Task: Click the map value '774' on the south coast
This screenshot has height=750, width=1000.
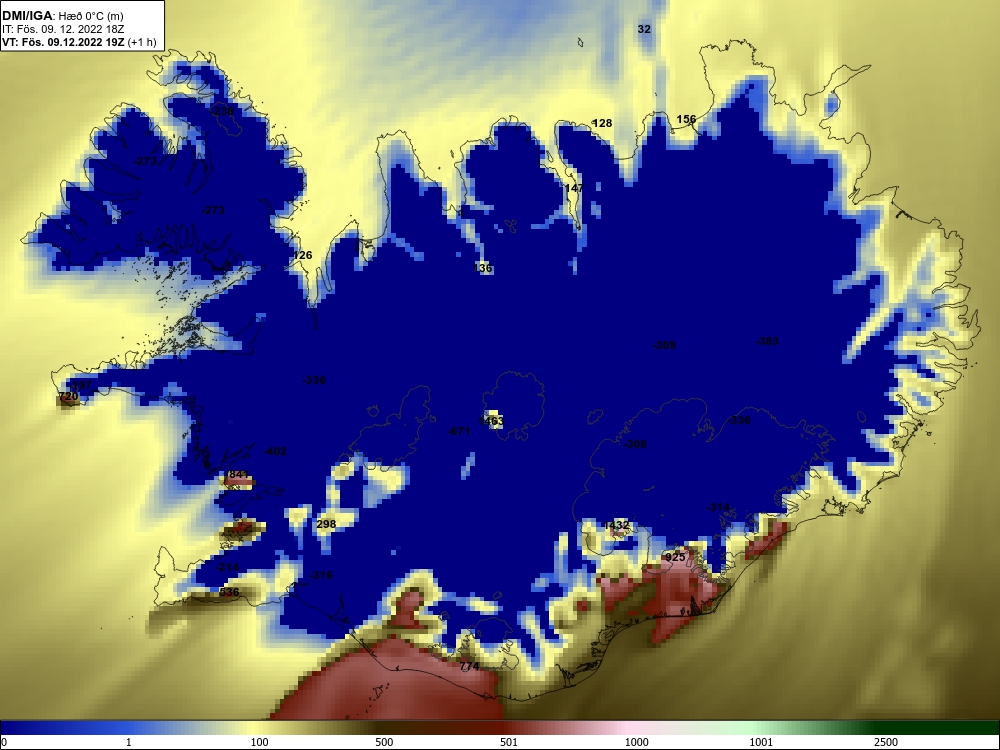Action: [469, 666]
